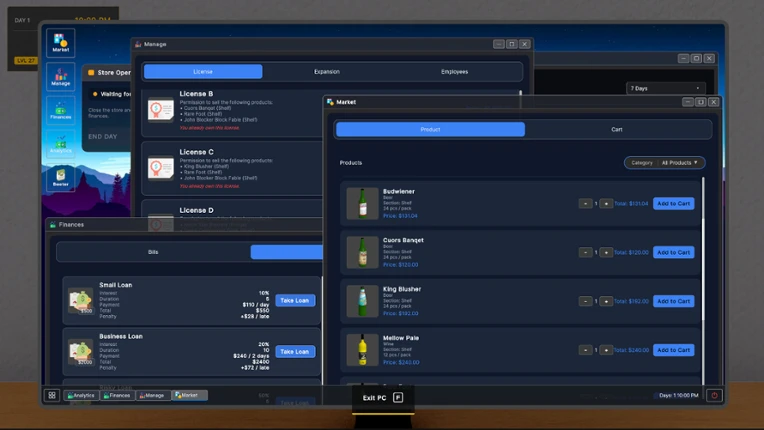Click the Mellow Pale bottle thumbnail
764x430 pixels.
[362, 350]
